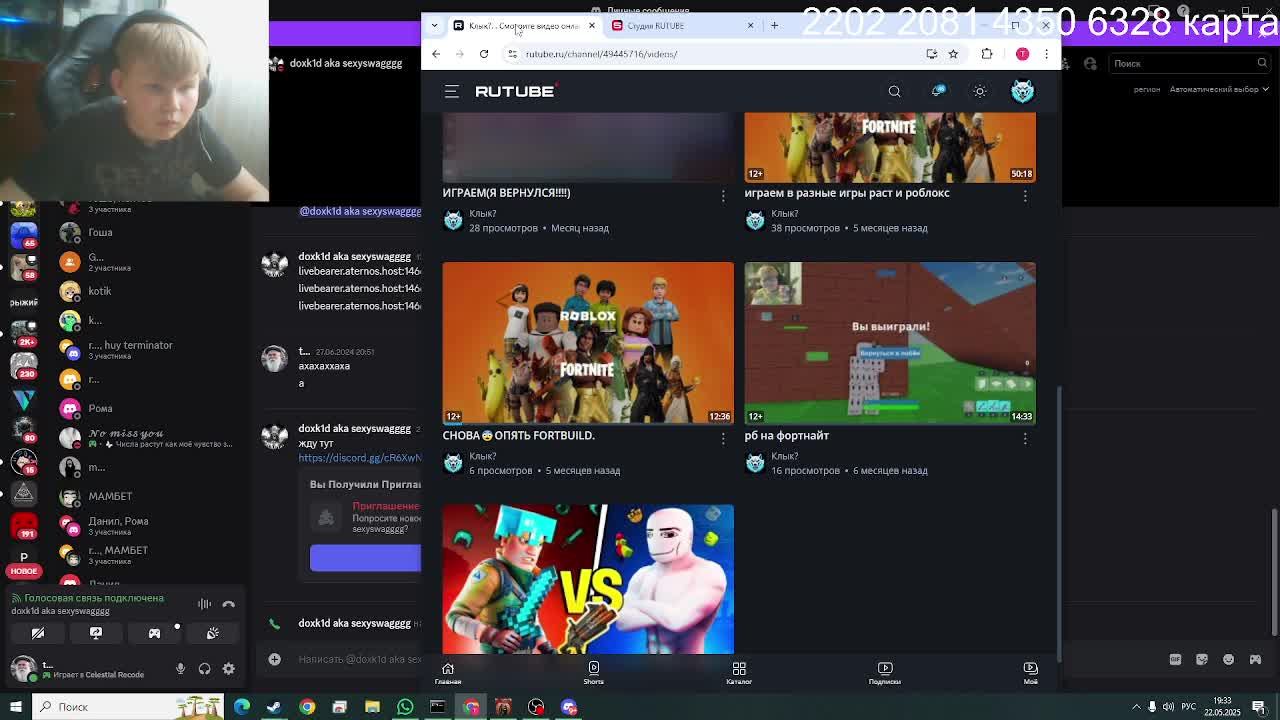Open Chrome profile avatar T
This screenshot has width=1280, height=720.
1022,54
